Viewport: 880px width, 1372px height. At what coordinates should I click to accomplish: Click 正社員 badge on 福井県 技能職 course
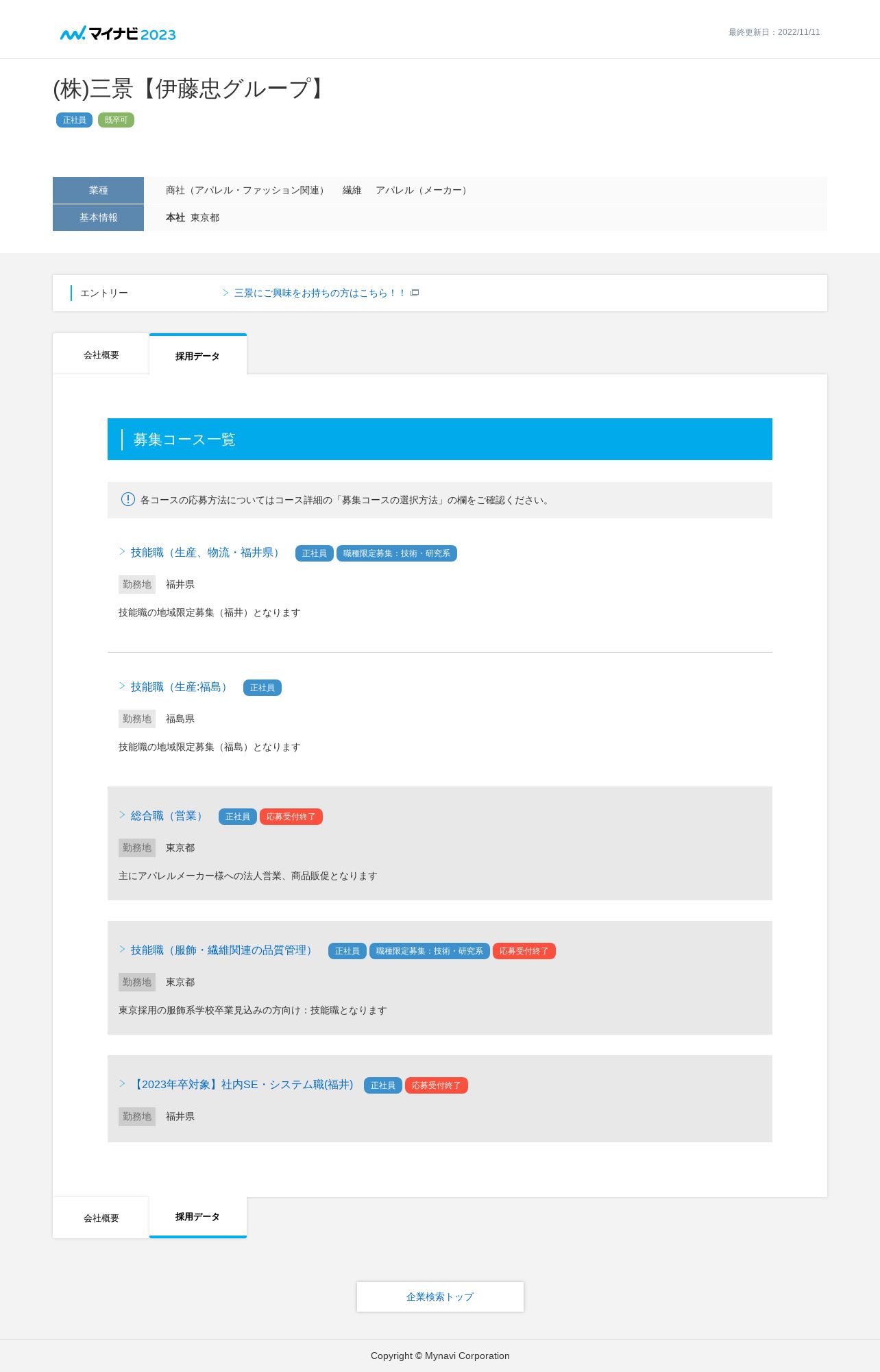(x=315, y=553)
